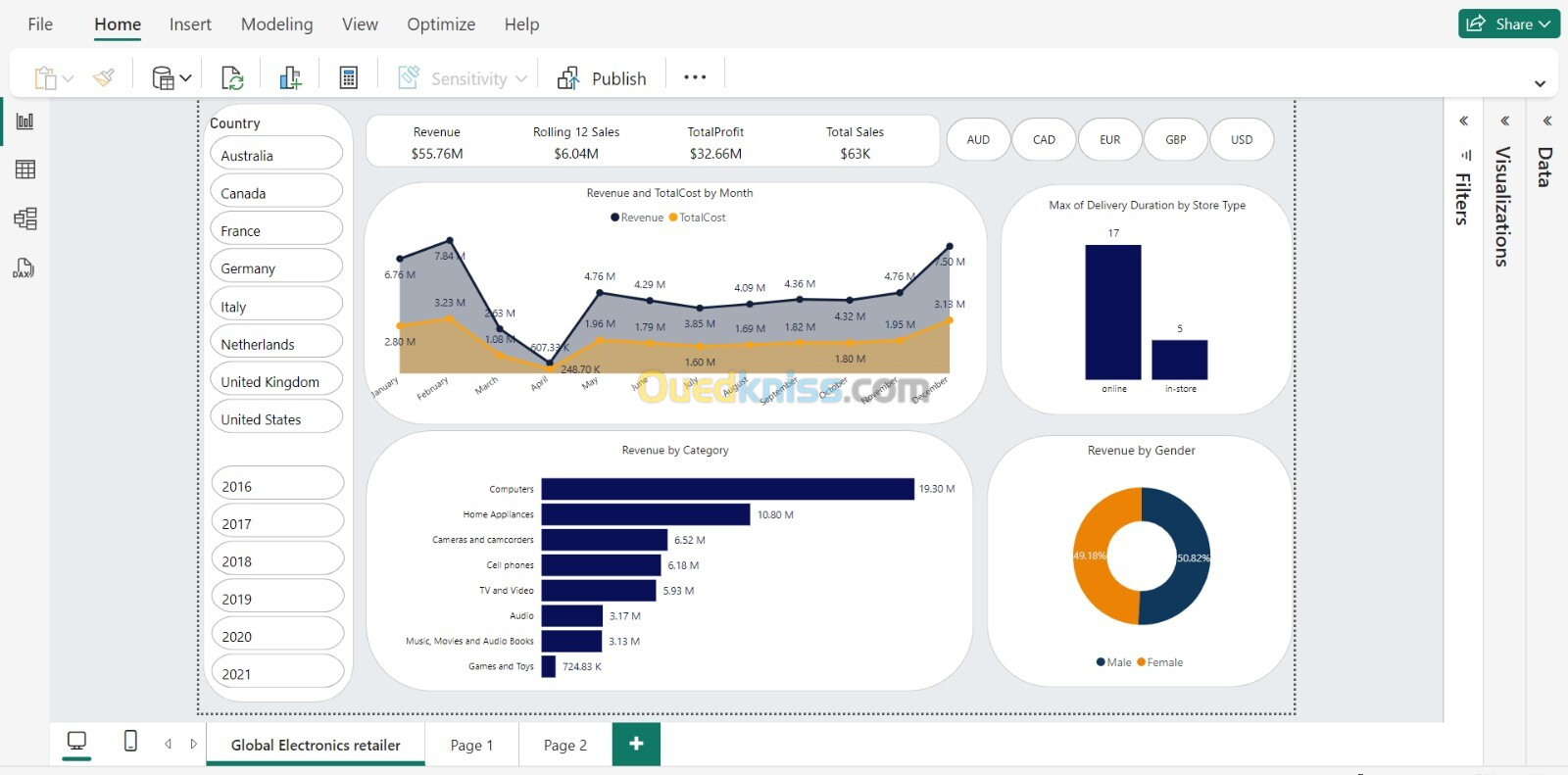Viewport: 1568px width, 775px height.
Task: Toggle United States country slicer
Action: click(276, 417)
